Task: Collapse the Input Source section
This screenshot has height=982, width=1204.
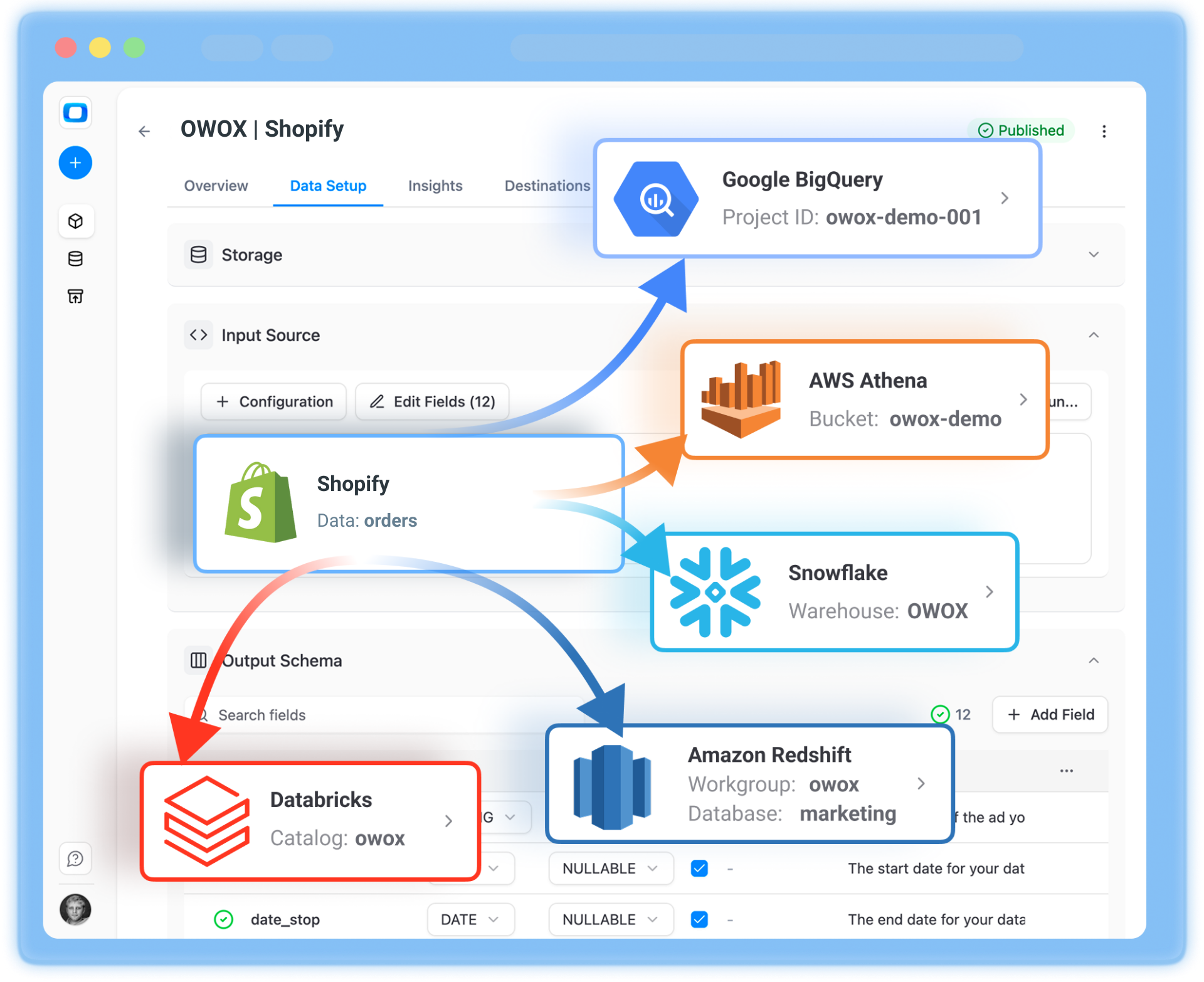Action: pos(1094,335)
